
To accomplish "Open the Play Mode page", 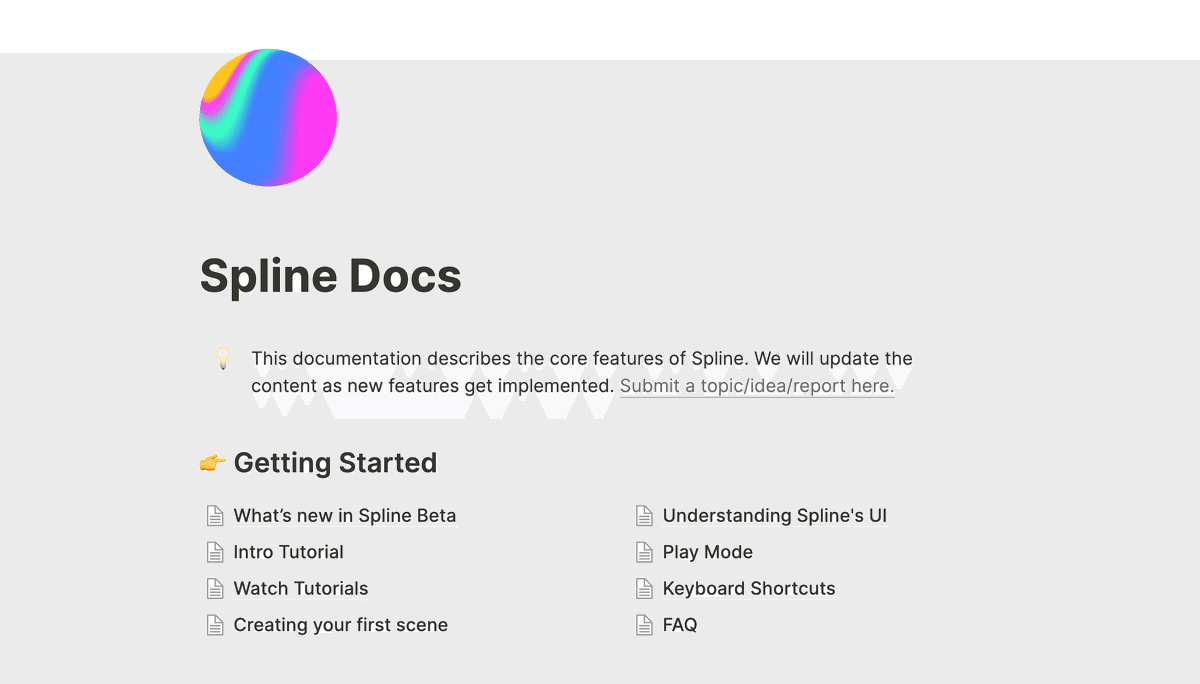I will (x=707, y=551).
